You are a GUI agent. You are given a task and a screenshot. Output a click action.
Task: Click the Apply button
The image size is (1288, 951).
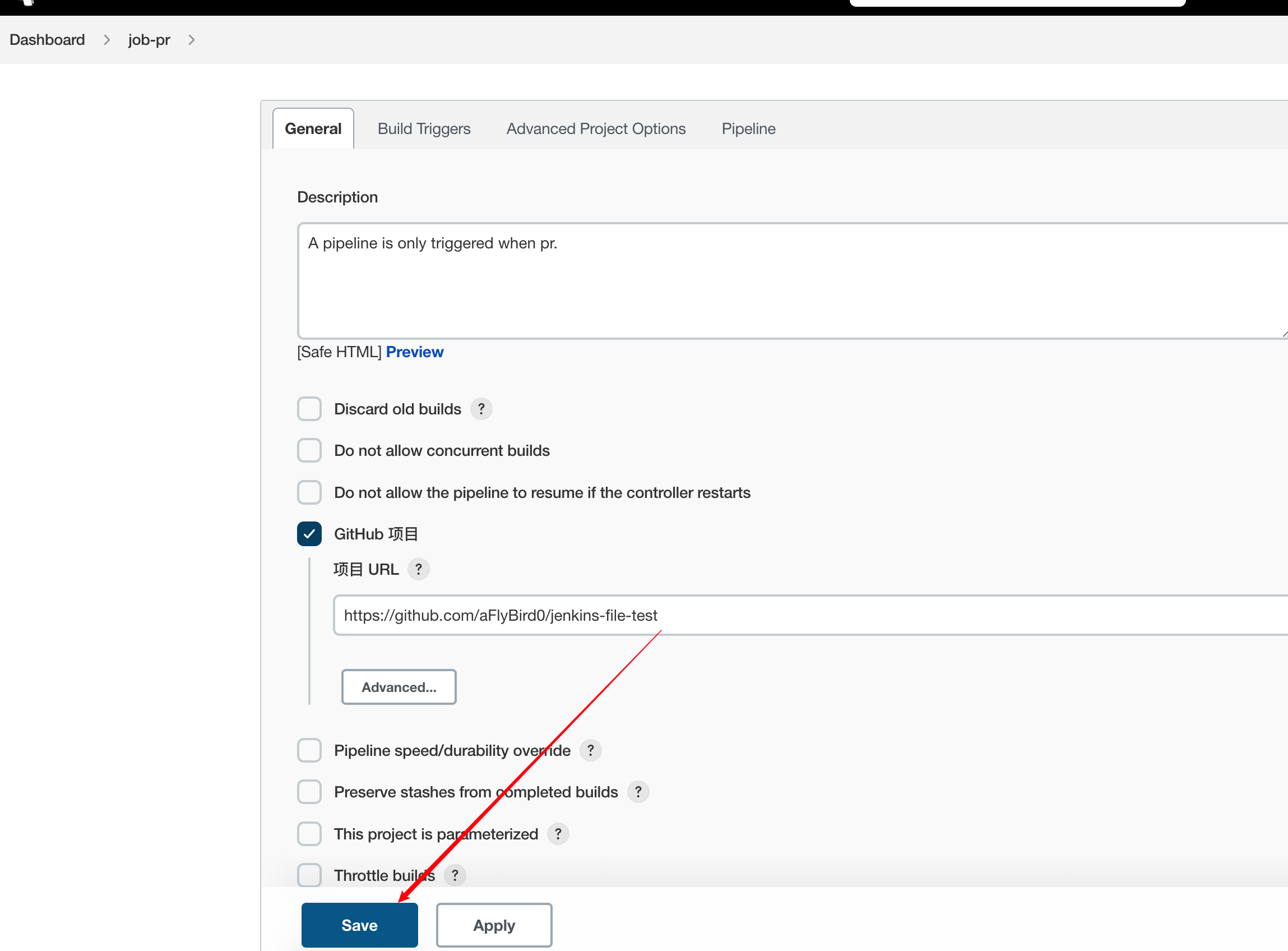click(x=494, y=925)
